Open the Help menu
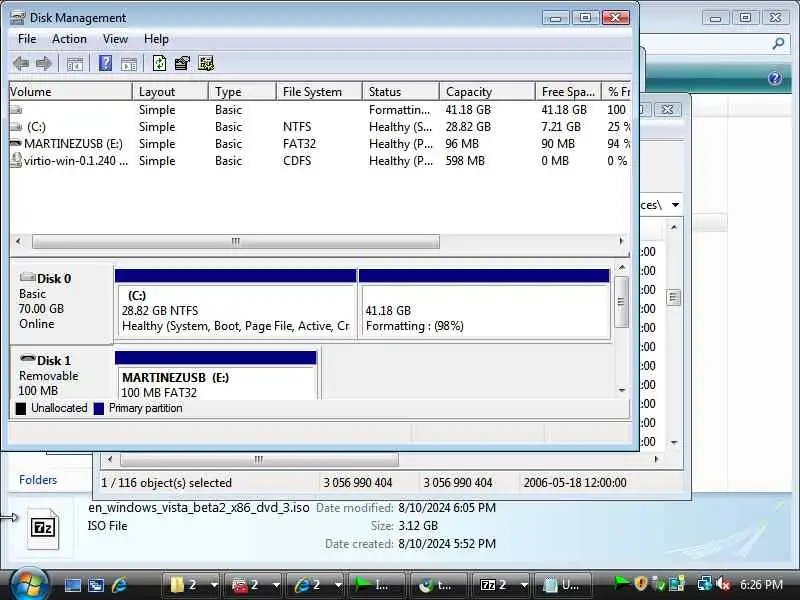This screenshot has width=800, height=600. [156, 39]
